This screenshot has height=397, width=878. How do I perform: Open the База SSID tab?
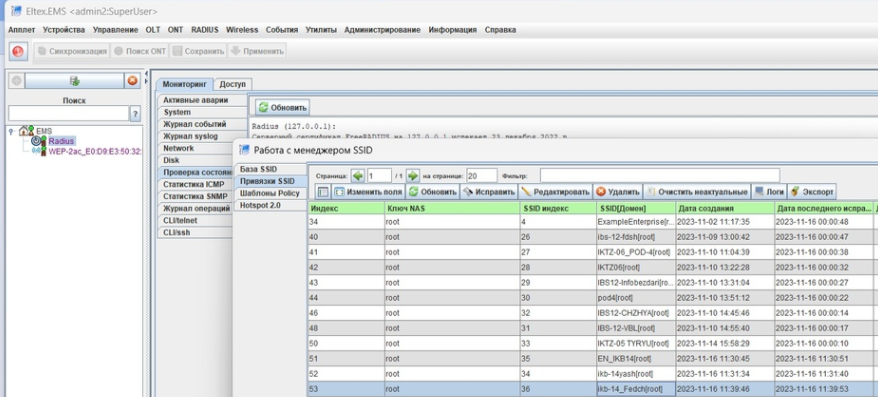pos(270,169)
